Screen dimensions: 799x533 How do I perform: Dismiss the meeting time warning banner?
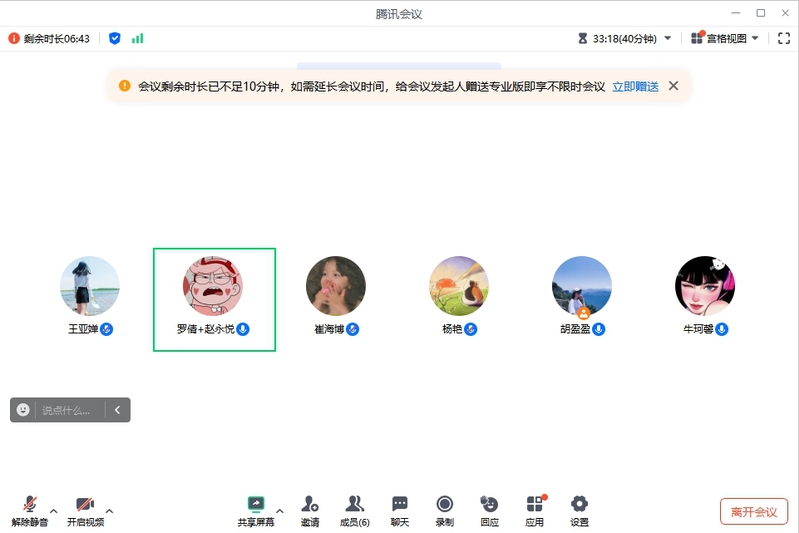coord(673,86)
